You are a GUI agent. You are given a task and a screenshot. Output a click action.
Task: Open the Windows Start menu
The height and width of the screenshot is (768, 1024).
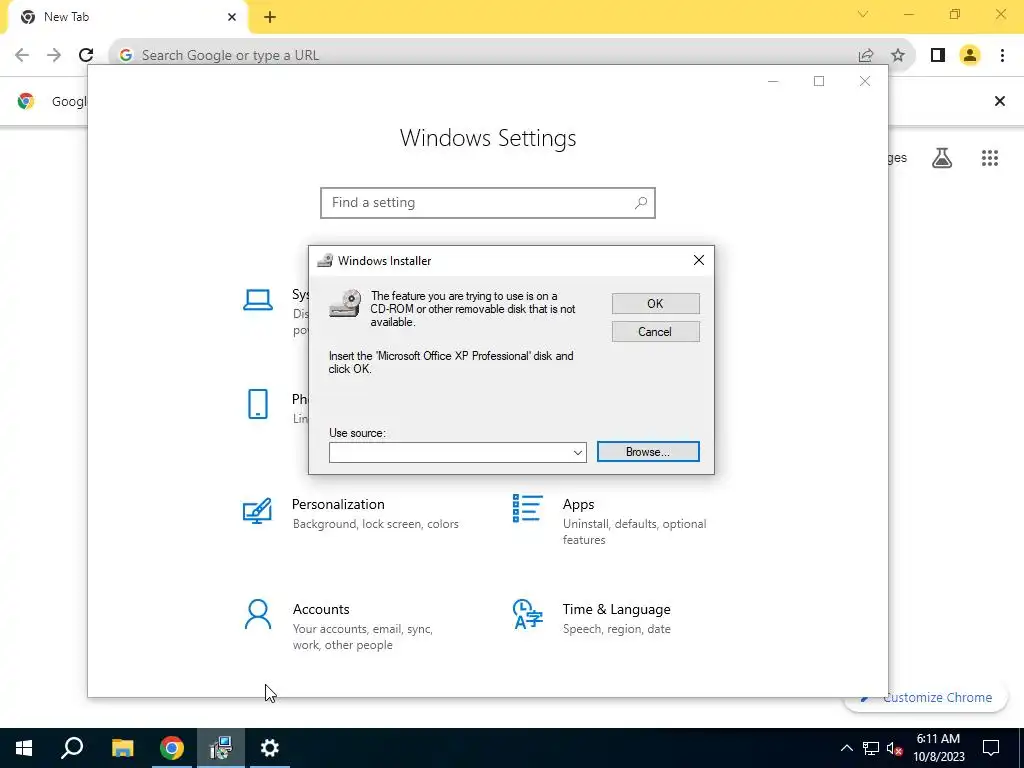click(x=24, y=748)
